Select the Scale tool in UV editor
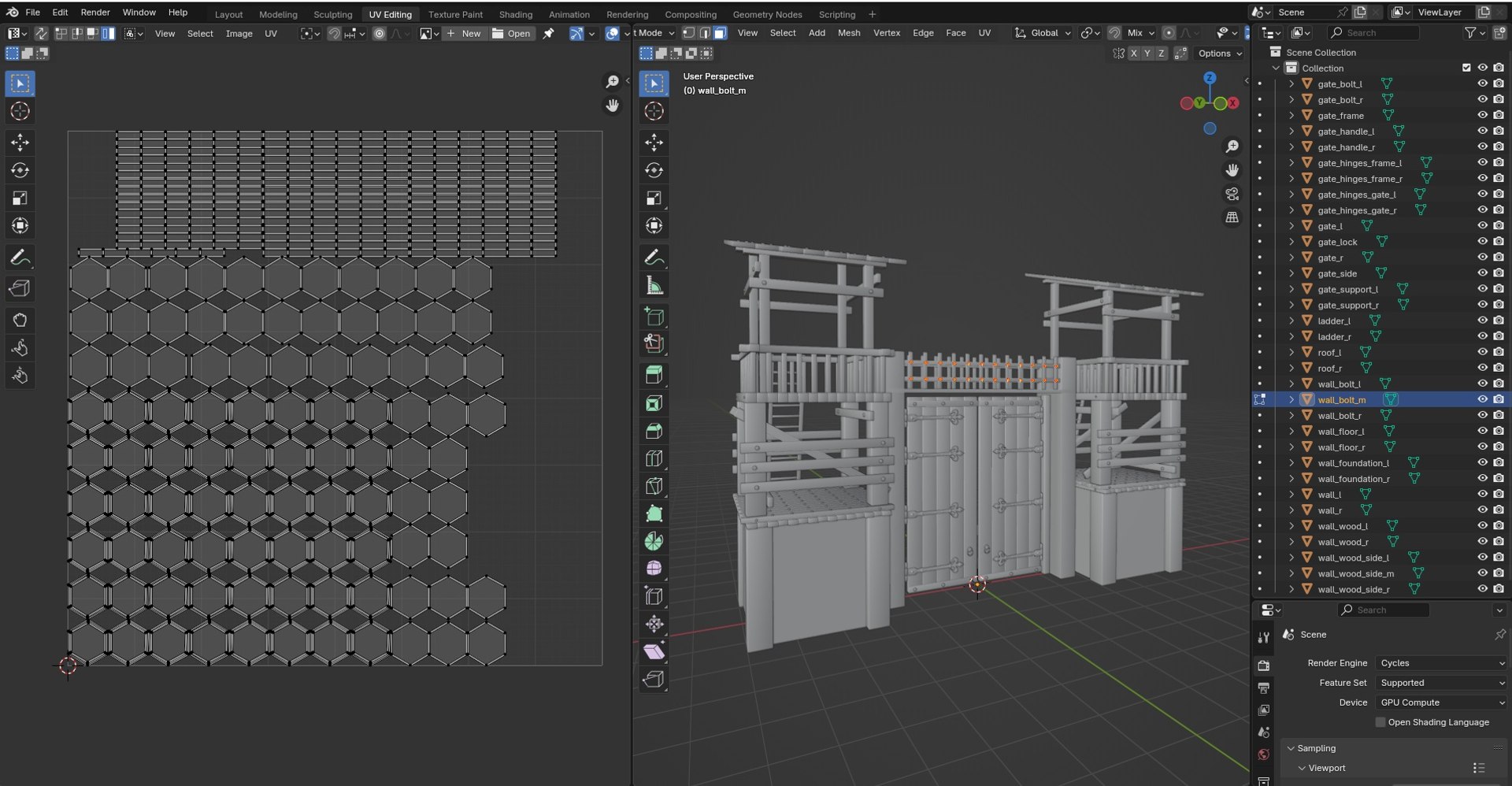Image resolution: width=1512 pixels, height=786 pixels. tap(20, 198)
